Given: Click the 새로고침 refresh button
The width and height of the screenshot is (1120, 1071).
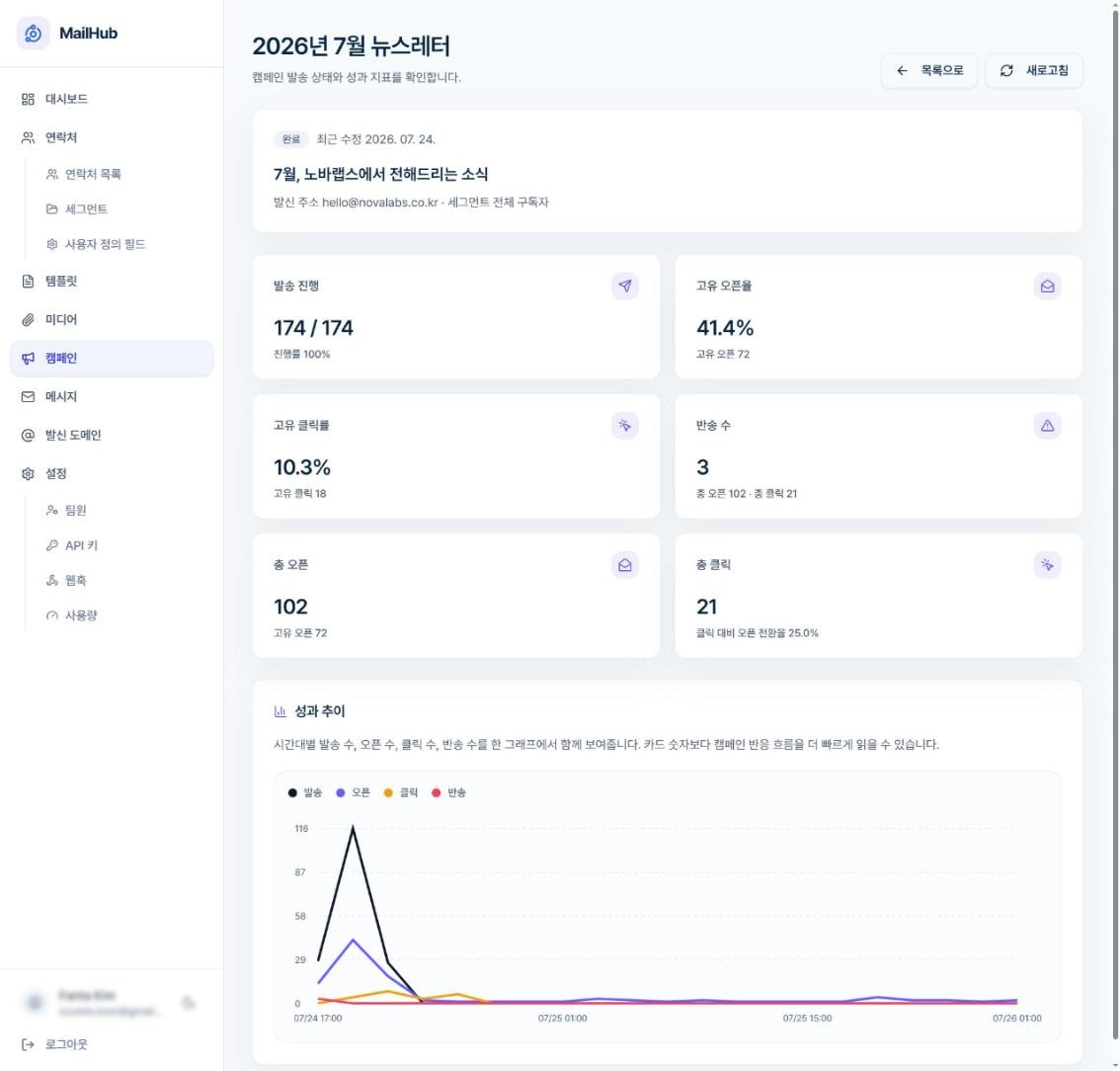Looking at the screenshot, I should click(1034, 71).
